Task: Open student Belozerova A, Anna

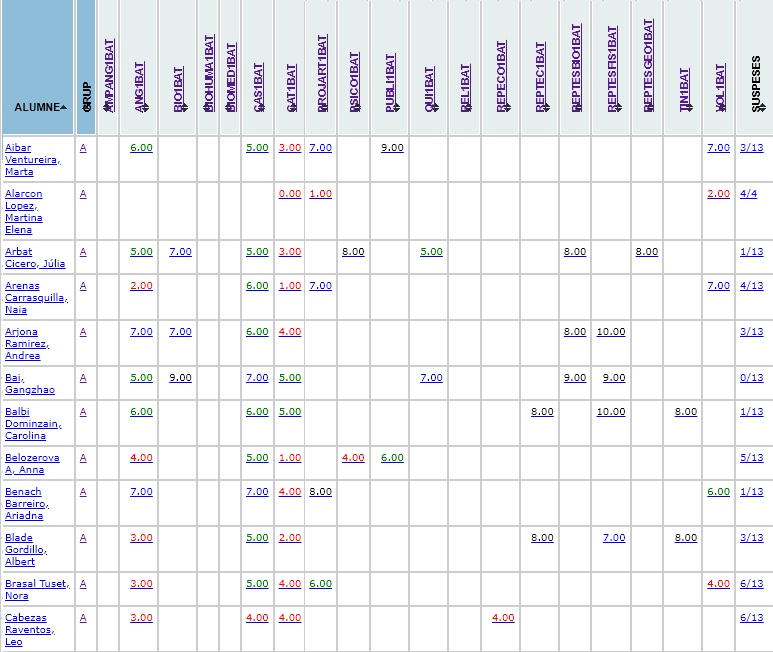Action: click(32, 463)
